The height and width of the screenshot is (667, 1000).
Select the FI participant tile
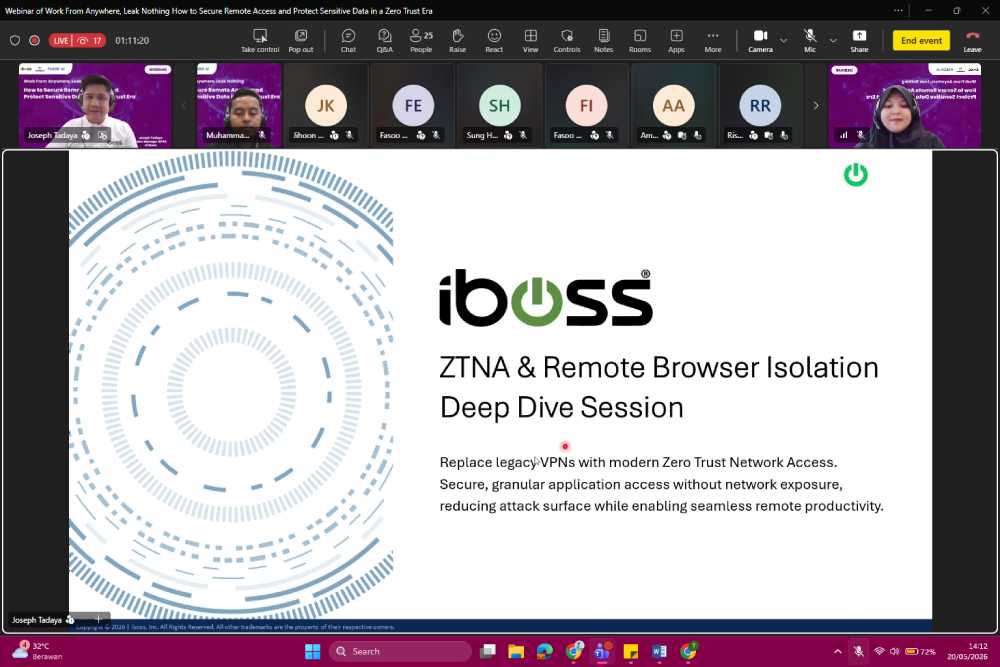586,105
